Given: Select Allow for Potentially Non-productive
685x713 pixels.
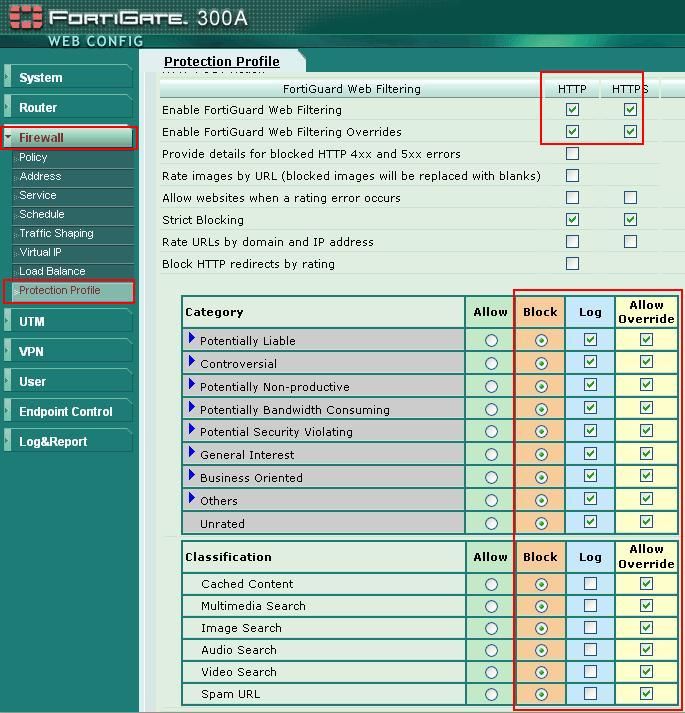Looking at the screenshot, I should point(491,387).
